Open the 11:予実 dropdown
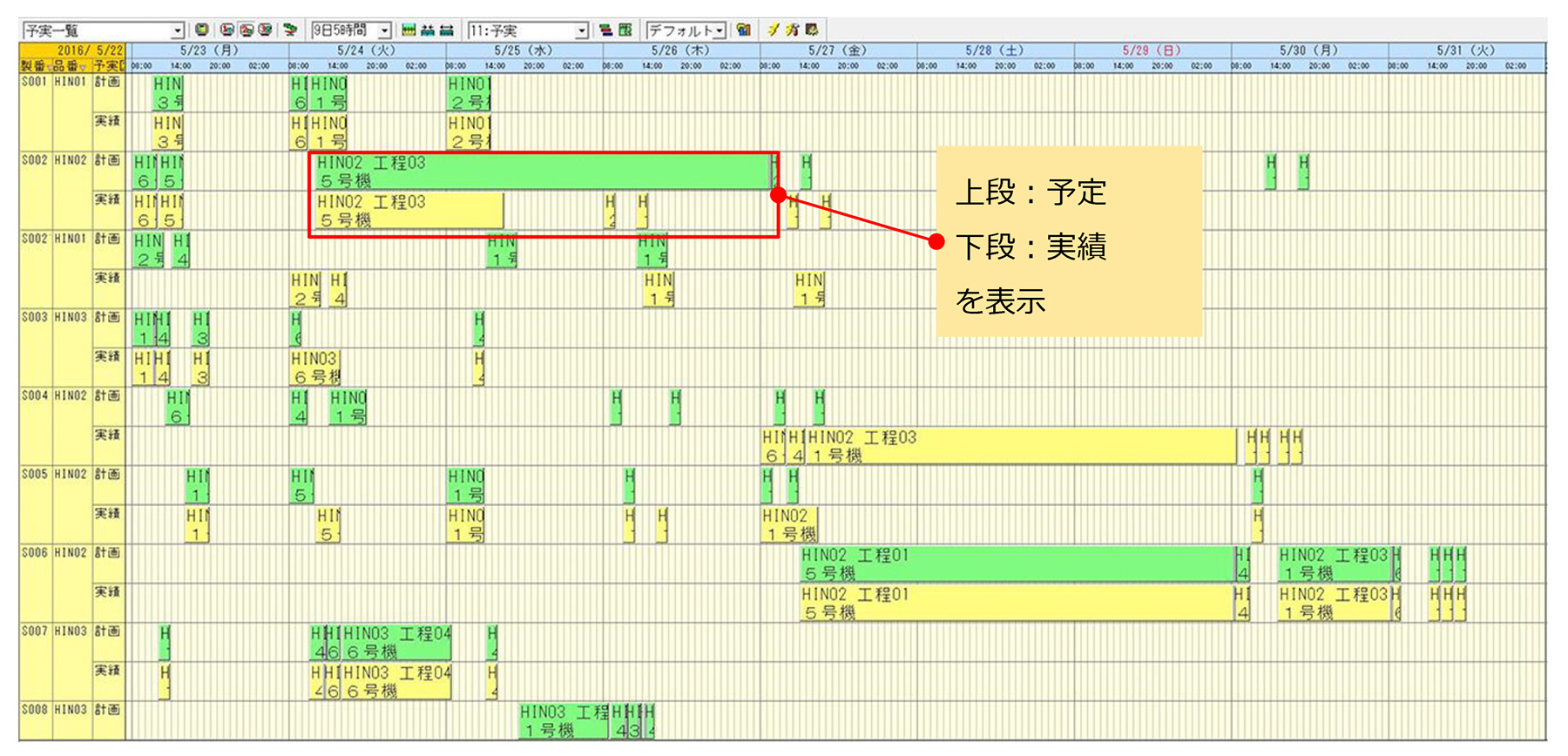The width and height of the screenshot is (1568, 756). pos(582,30)
